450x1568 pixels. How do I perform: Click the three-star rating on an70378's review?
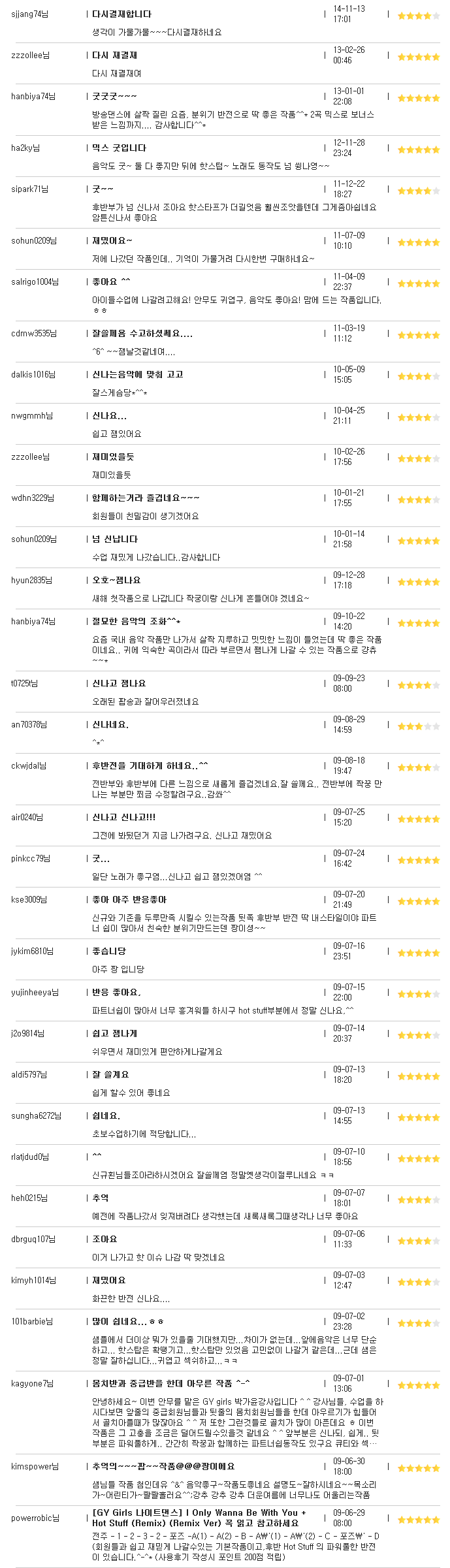(x=419, y=726)
